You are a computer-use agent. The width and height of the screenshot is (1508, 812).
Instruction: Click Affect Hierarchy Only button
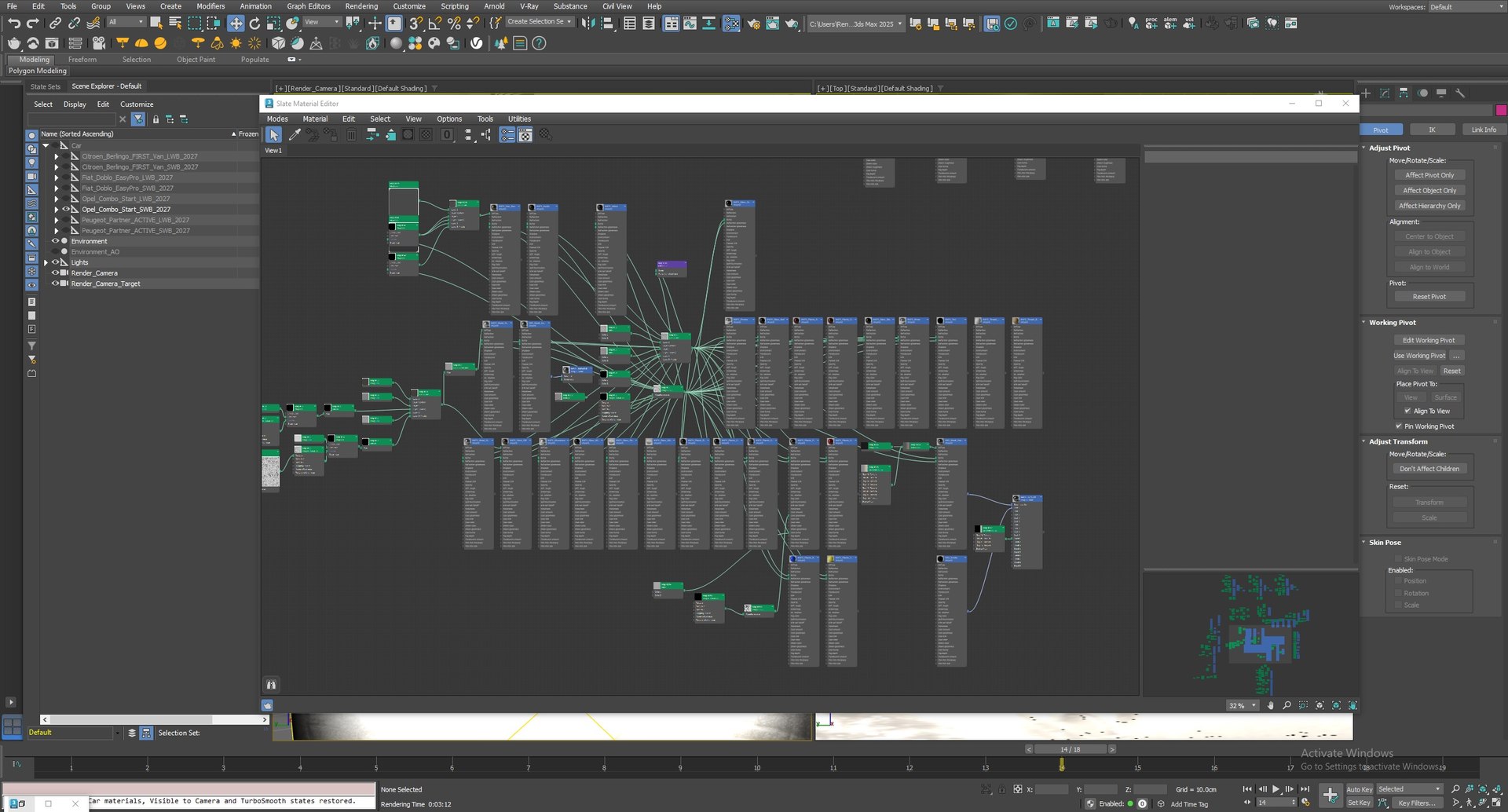(x=1429, y=206)
